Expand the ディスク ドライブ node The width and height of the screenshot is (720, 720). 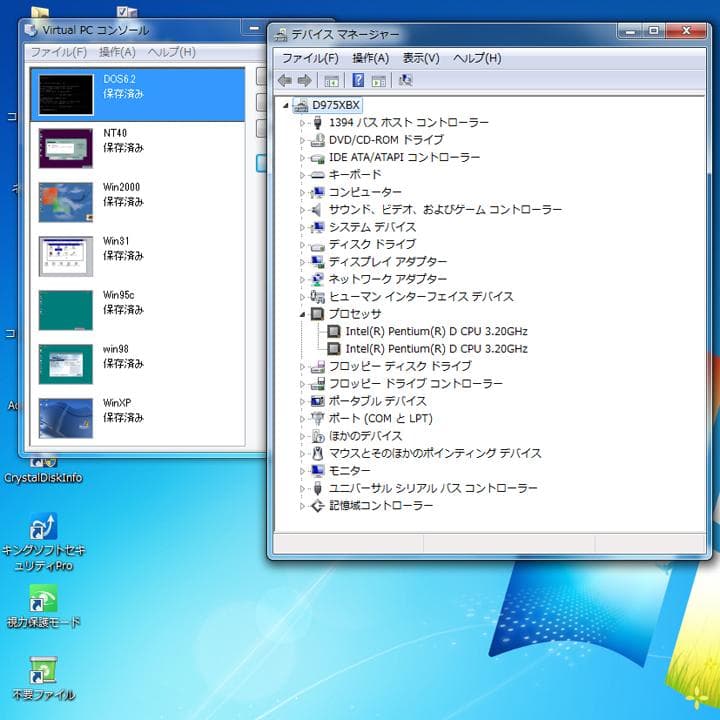[x=302, y=245]
